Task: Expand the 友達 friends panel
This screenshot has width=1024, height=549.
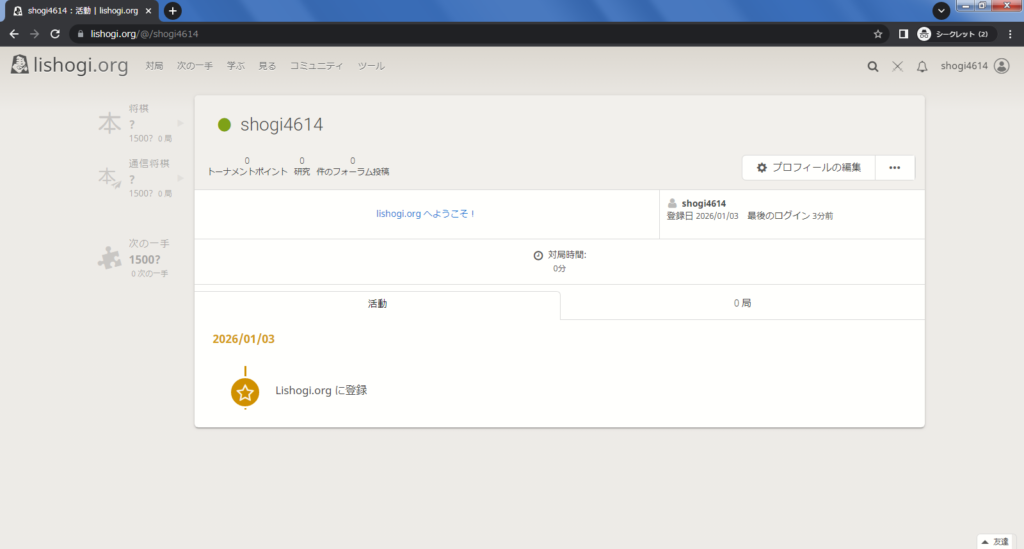Action: (x=995, y=542)
